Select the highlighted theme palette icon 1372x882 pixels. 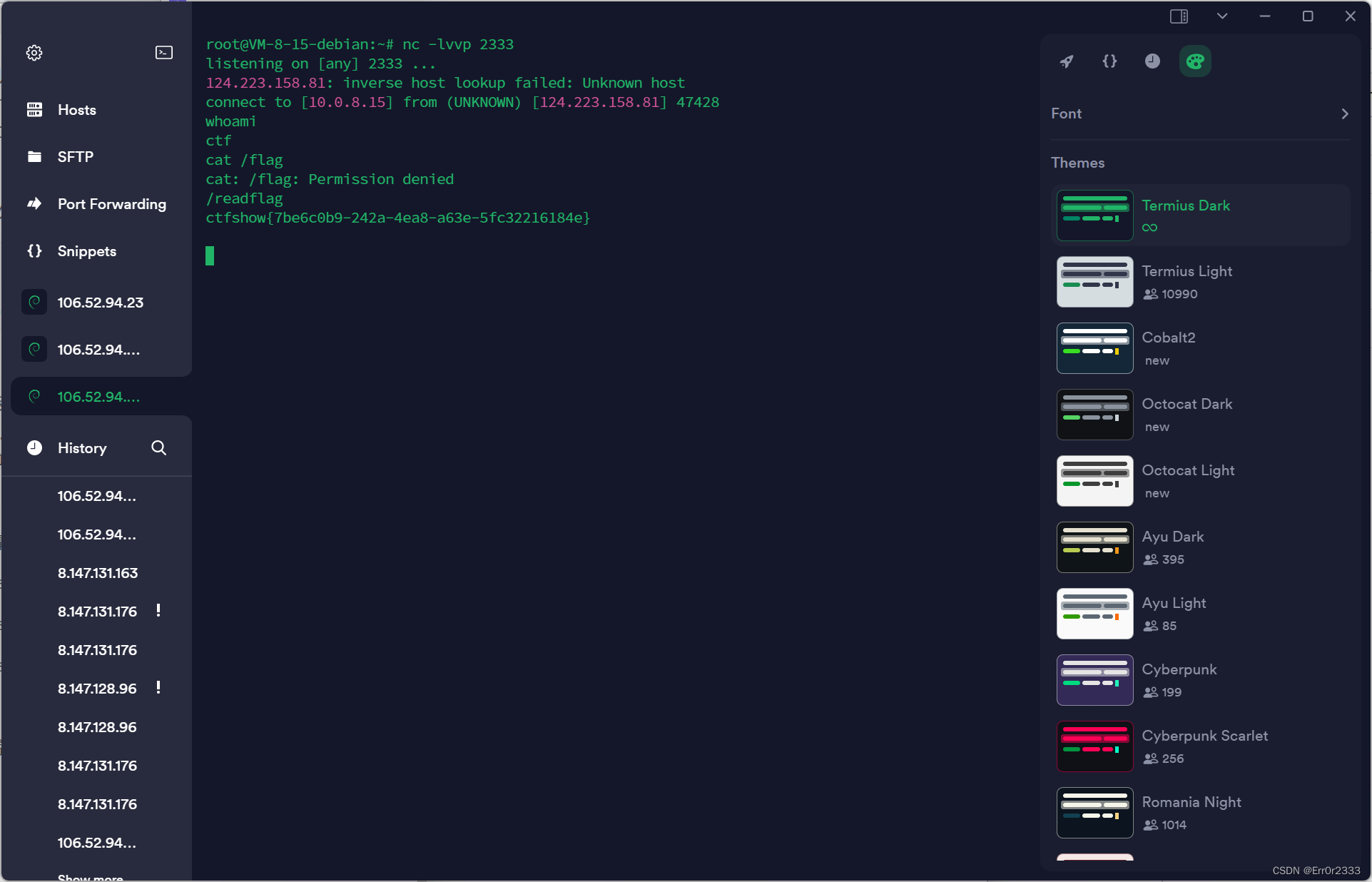(1195, 61)
